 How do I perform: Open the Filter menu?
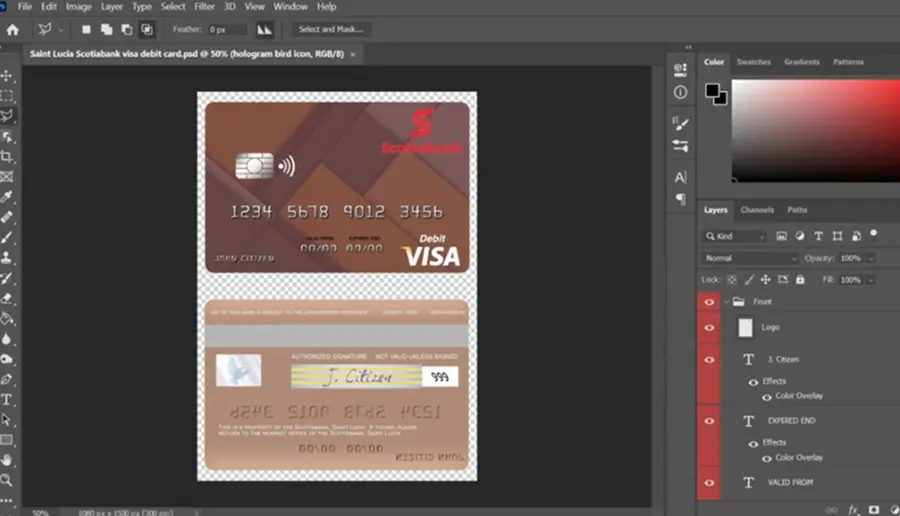204,7
